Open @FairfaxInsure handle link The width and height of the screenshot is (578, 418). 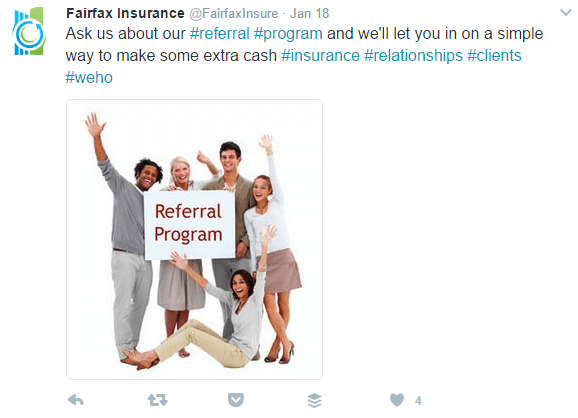234,14
